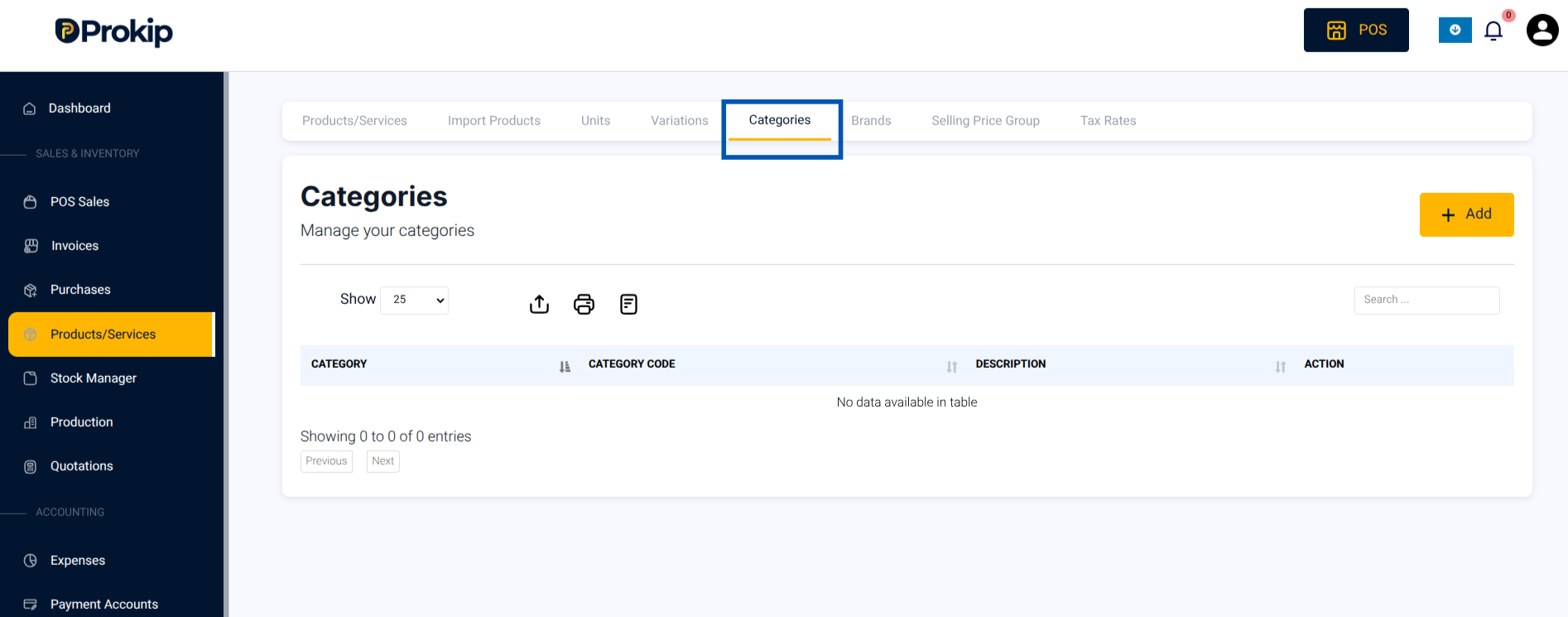Image resolution: width=1568 pixels, height=617 pixels.
Task: Click the print icon
Action: (x=584, y=305)
